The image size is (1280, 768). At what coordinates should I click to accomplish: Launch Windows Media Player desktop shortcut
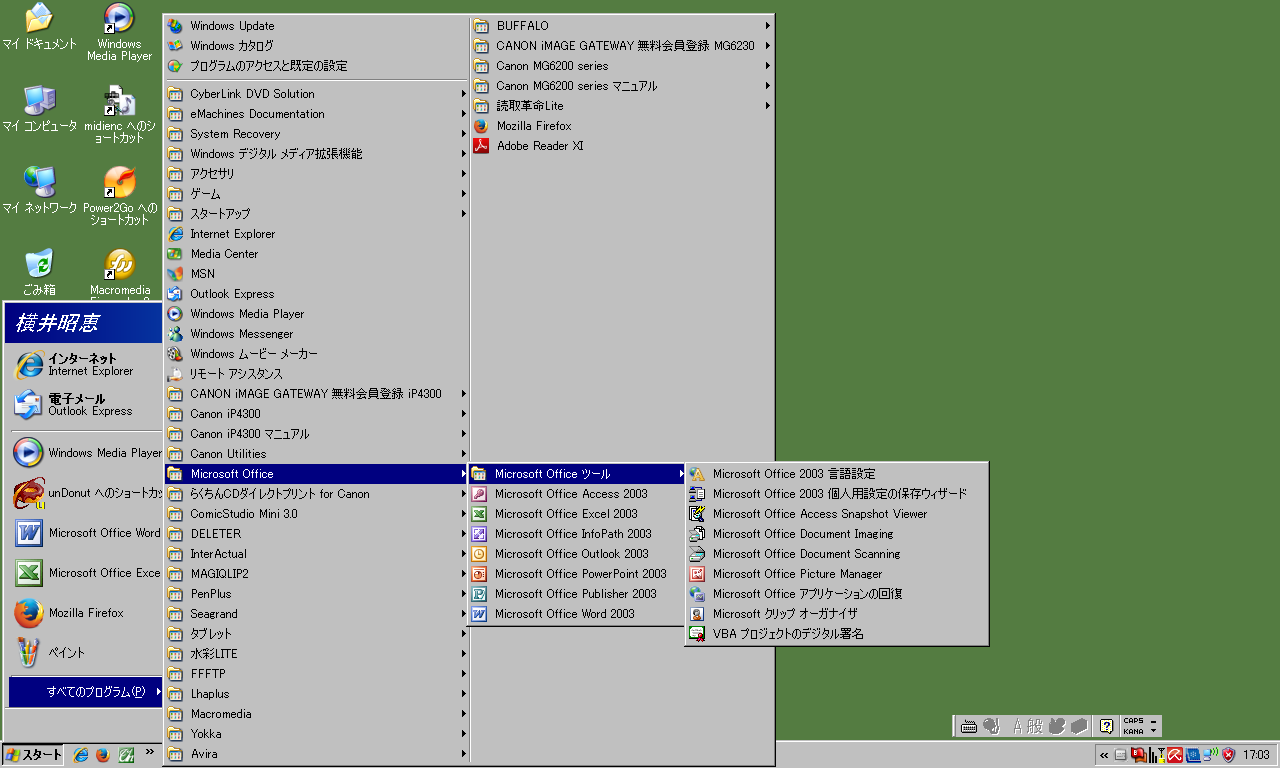[x=119, y=22]
